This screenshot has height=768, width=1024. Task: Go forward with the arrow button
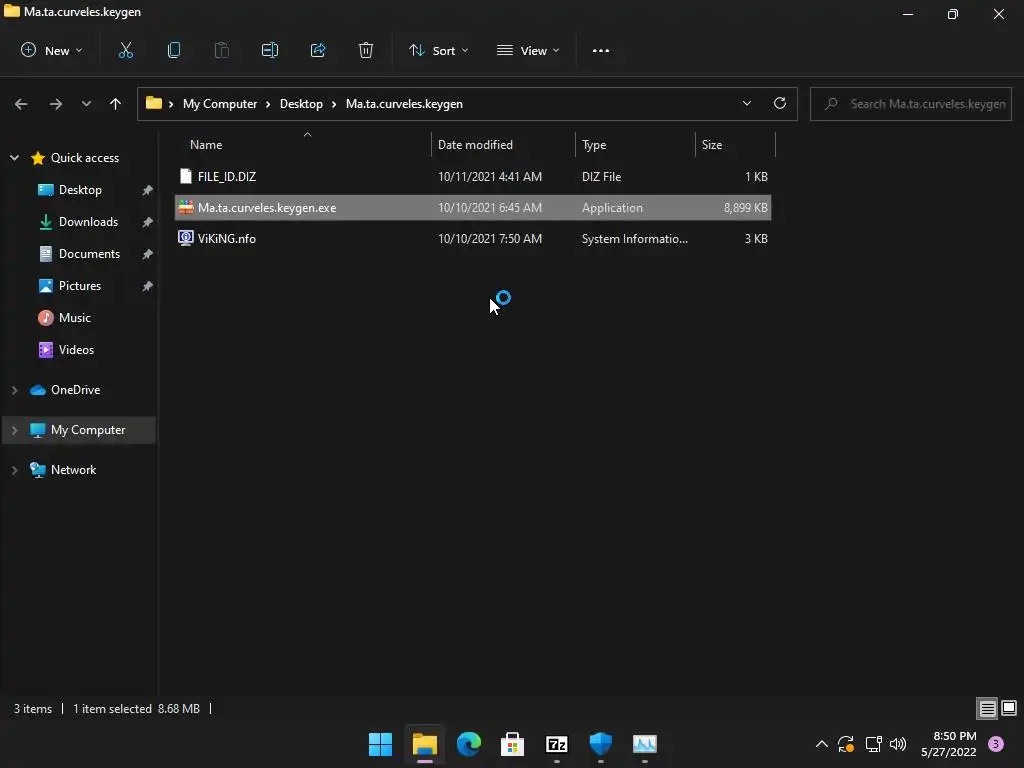(x=56, y=104)
